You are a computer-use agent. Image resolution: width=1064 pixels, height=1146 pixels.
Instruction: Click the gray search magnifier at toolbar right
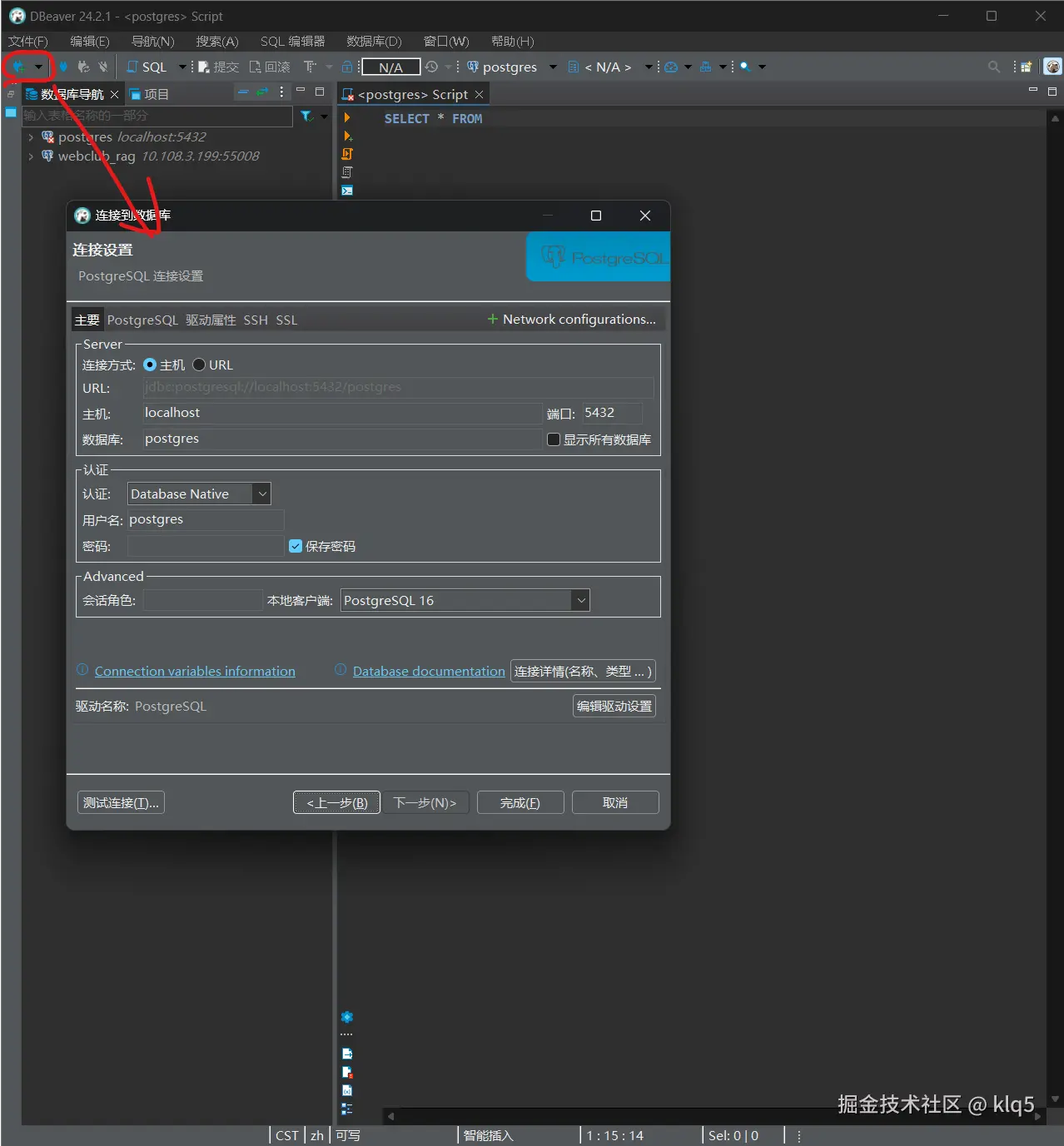pos(994,67)
